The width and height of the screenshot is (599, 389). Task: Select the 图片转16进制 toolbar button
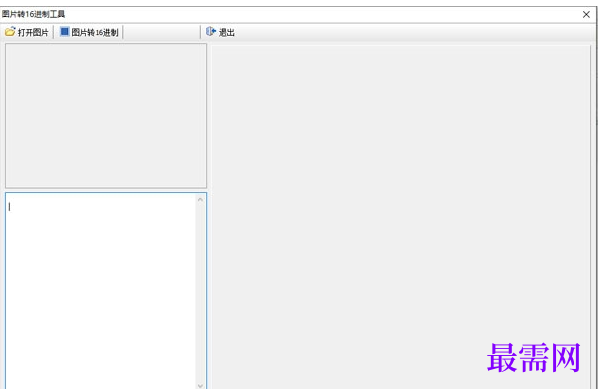89,32
